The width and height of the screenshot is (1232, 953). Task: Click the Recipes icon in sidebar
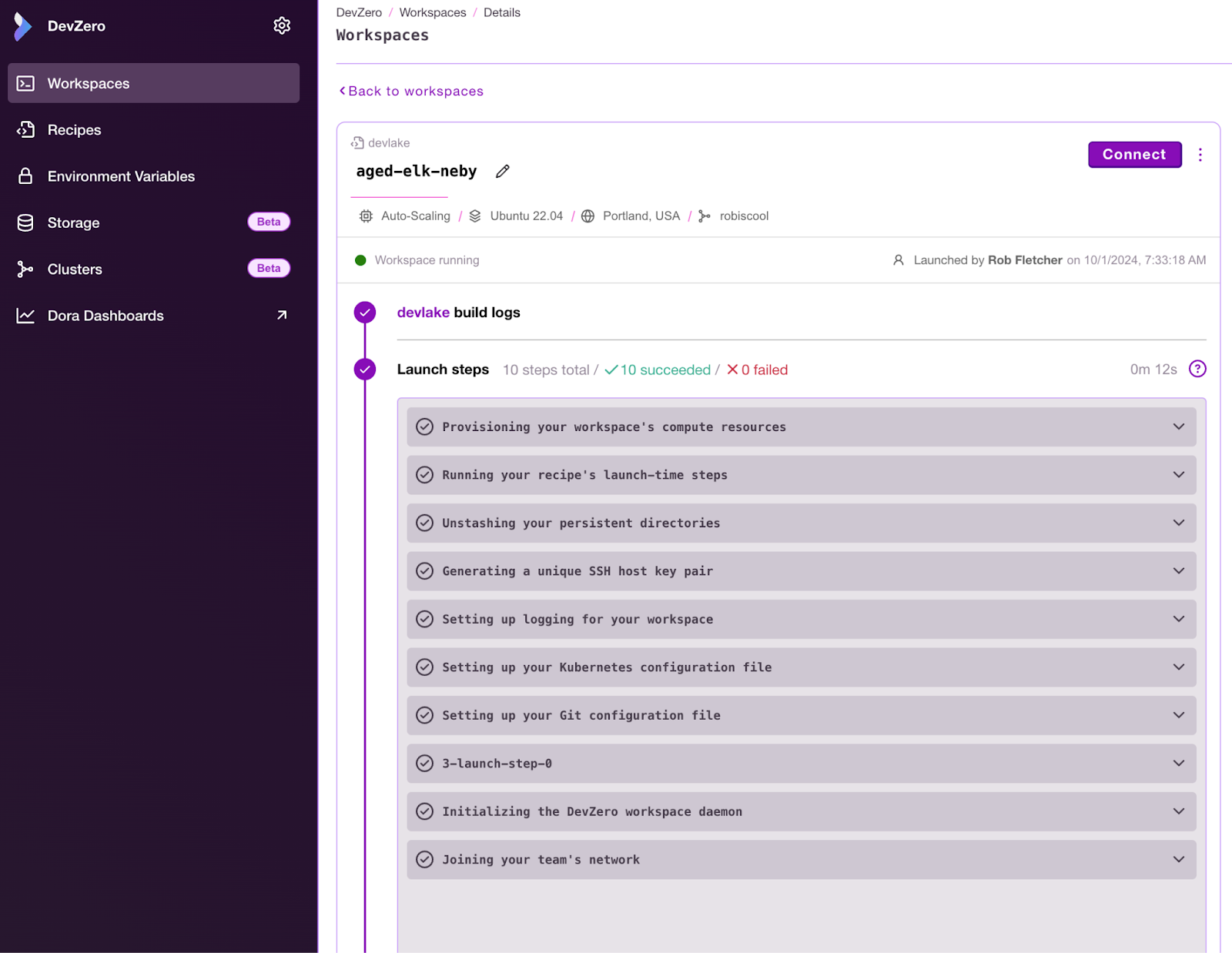pyautogui.click(x=25, y=129)
